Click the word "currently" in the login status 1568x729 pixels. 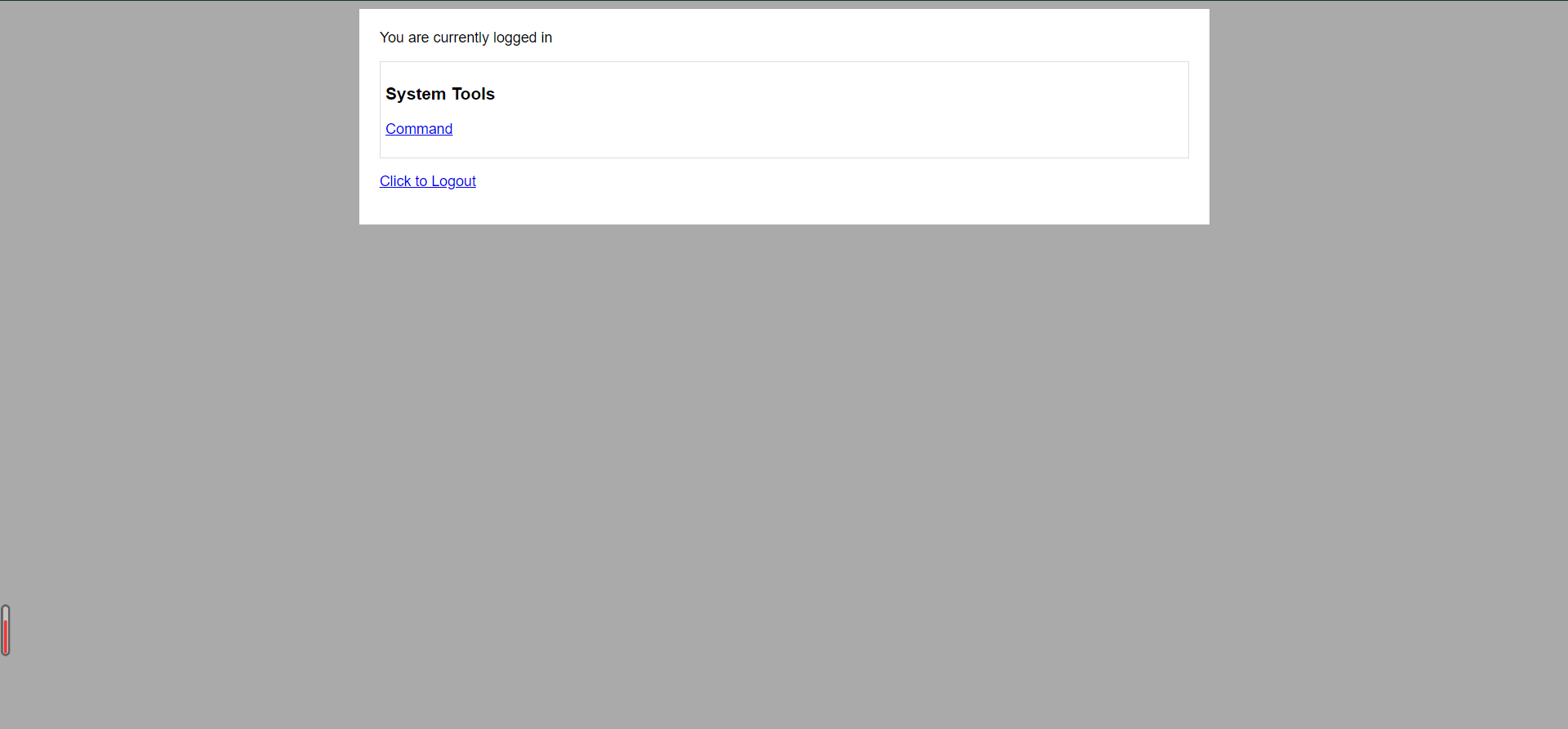461,38
